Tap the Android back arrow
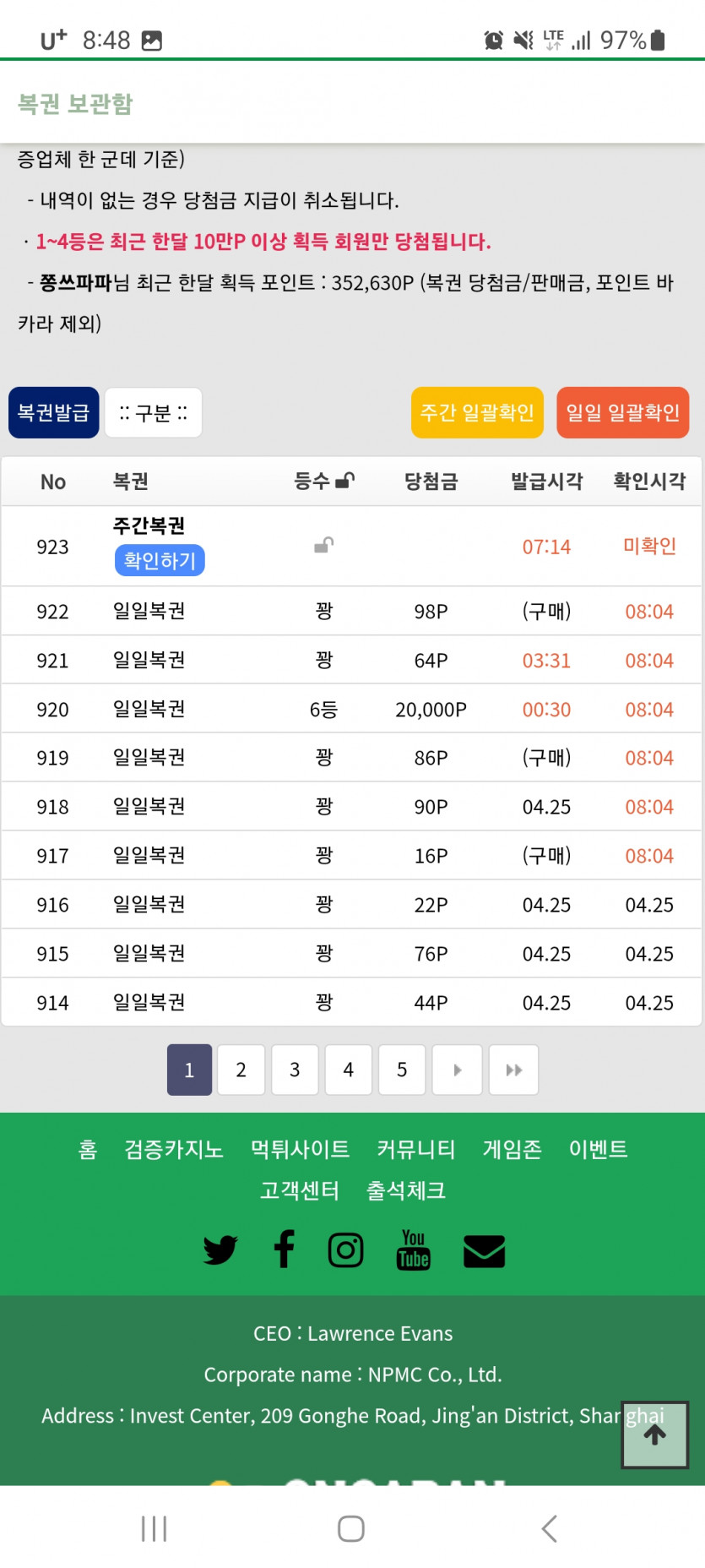Image resolution: width=705 pixels, height=1568 pixels. coord(549,1528)
